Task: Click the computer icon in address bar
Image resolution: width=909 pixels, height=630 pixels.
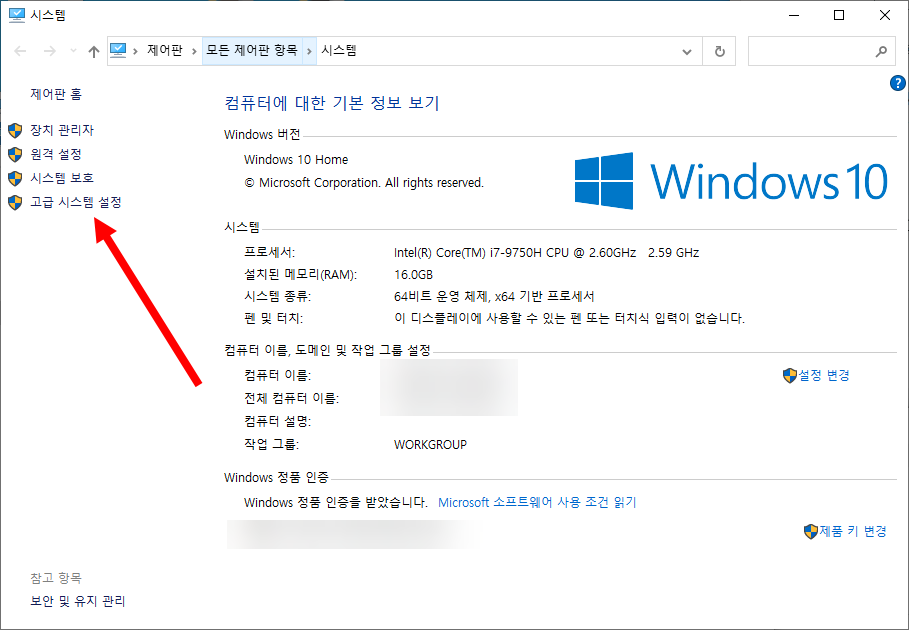Action: pyautogui.click(x=118, y=50)
